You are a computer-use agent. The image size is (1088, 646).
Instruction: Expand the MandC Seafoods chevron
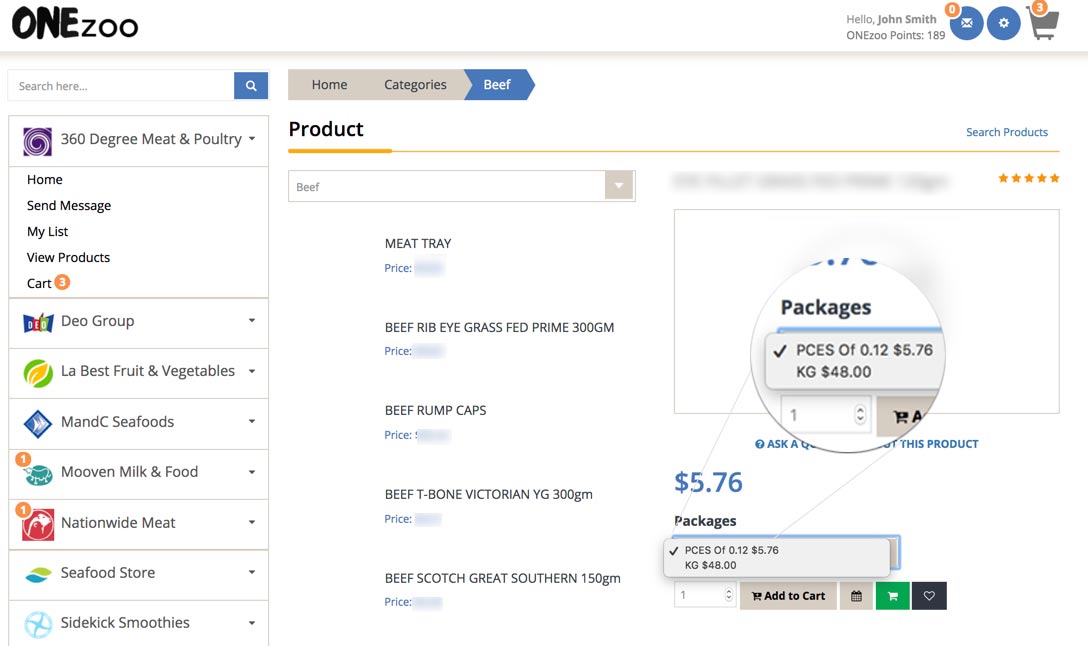coord(252,421)
